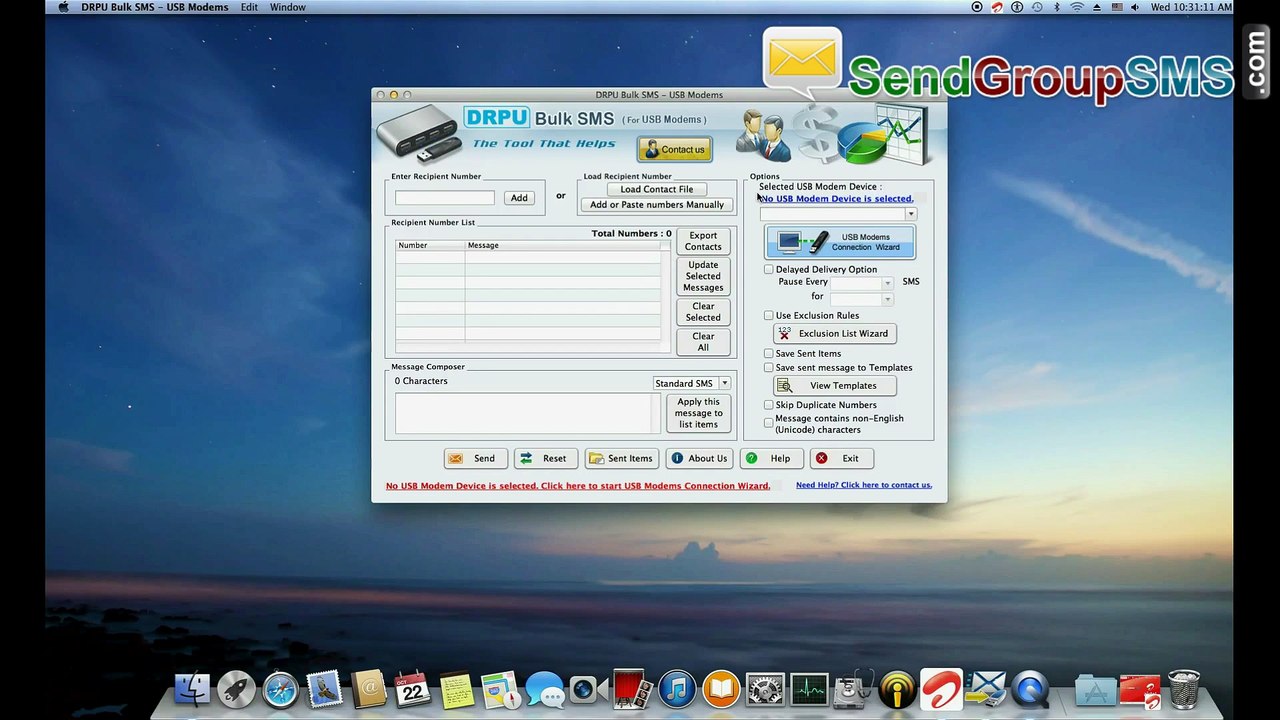Screen dimensions: 1280x720
Task: Open Launchpad from the Dock
Action: [236, 690]
